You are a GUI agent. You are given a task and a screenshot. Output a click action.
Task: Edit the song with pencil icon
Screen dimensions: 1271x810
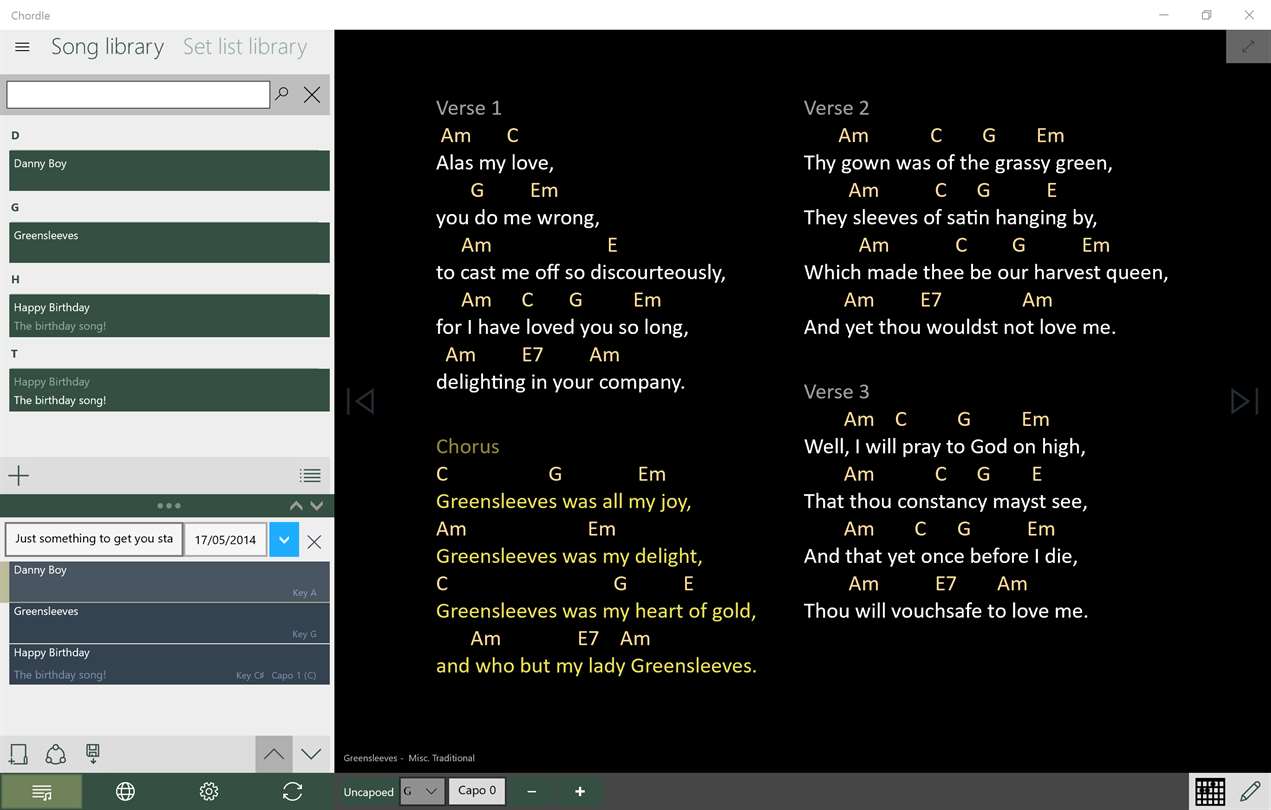(x=1250, y=791)
